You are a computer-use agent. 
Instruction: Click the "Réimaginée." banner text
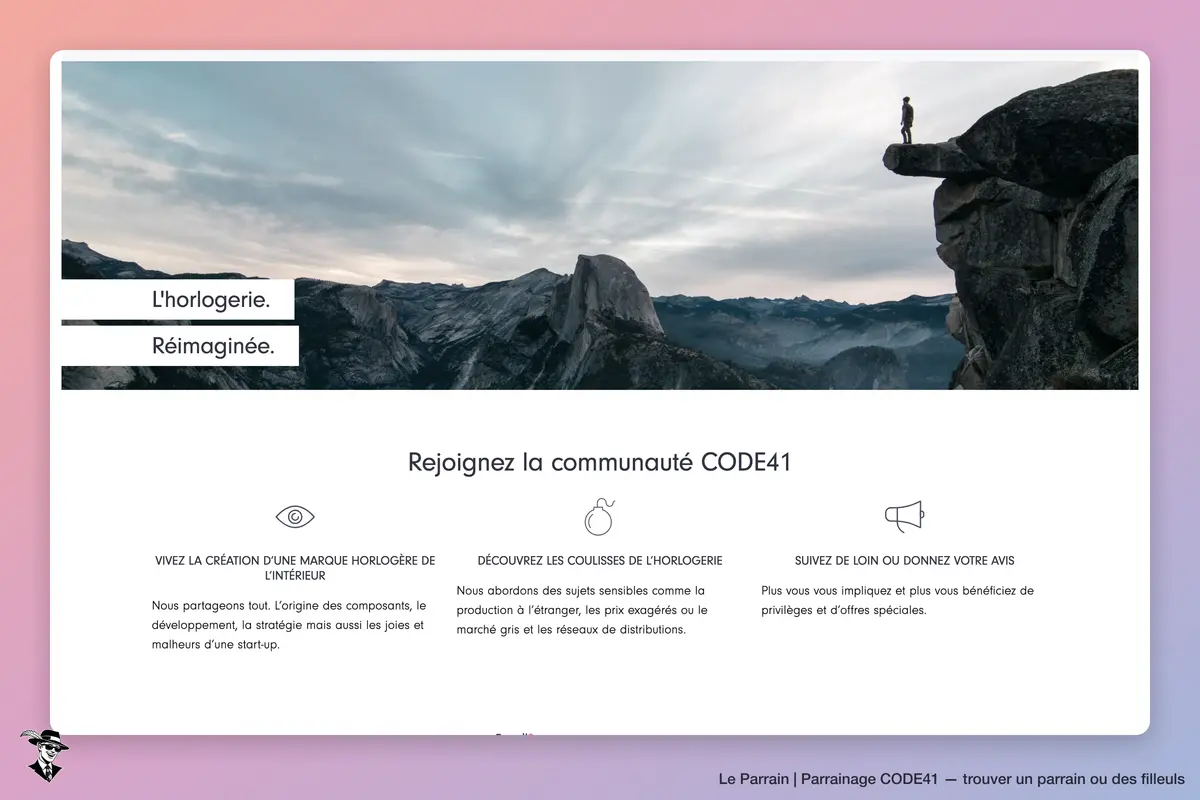213,346
